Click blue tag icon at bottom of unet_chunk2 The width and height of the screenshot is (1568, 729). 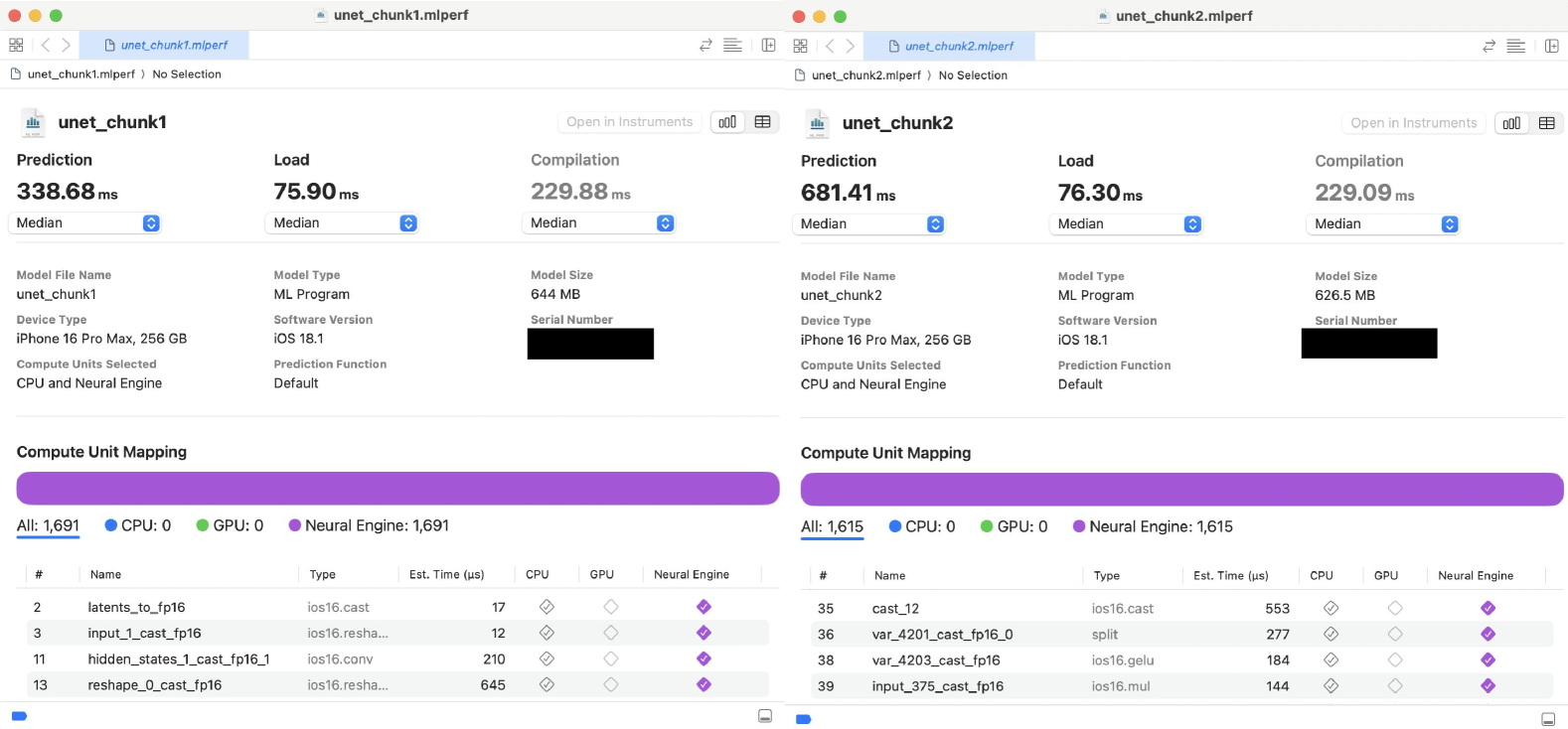tap(804, 718)
